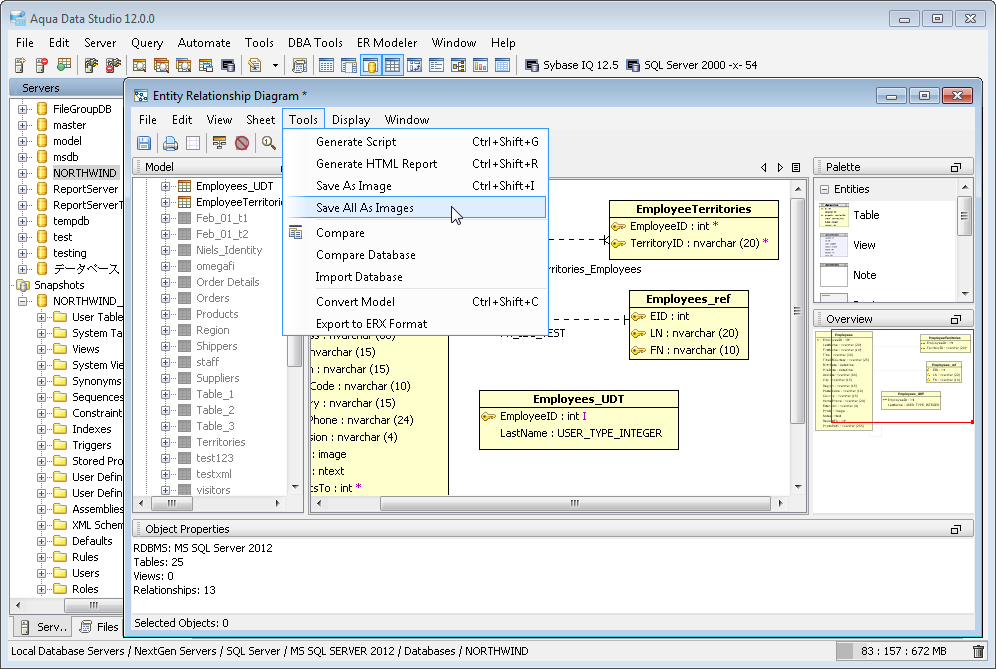The width and height of the screenshot is (996, 669).
Task: Select the NORTHWIND database in Servers tree
Action: 84,173
